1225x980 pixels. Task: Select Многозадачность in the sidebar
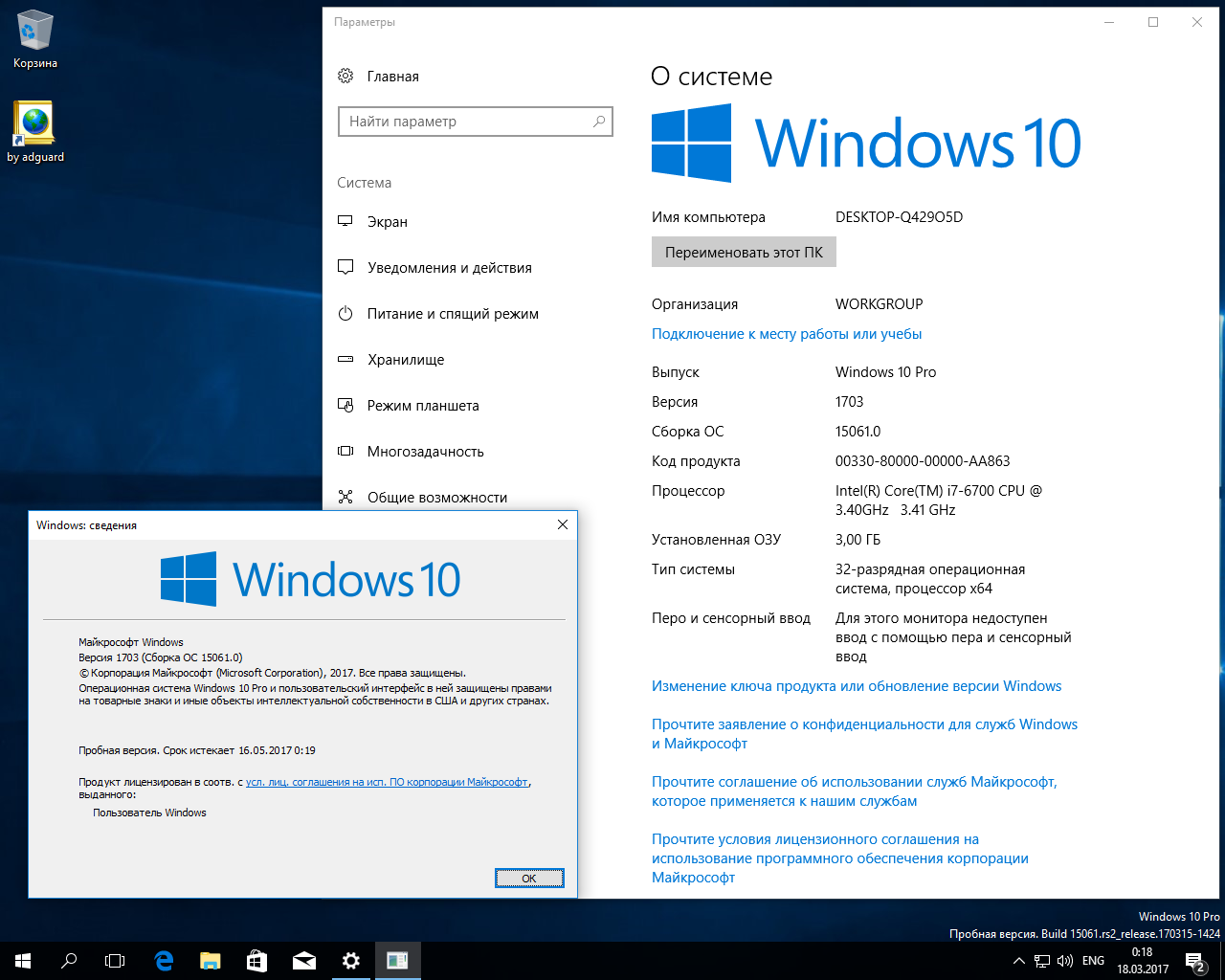pos(425,451)
